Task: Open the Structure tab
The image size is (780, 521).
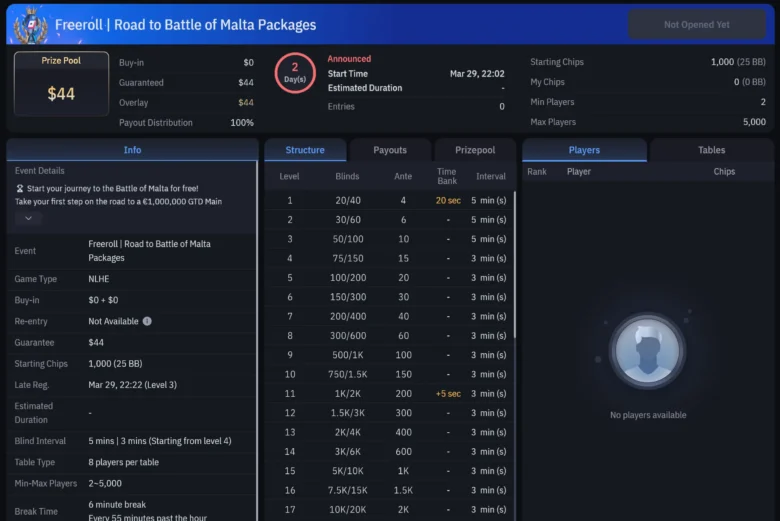Action: [x=305, y=150]
